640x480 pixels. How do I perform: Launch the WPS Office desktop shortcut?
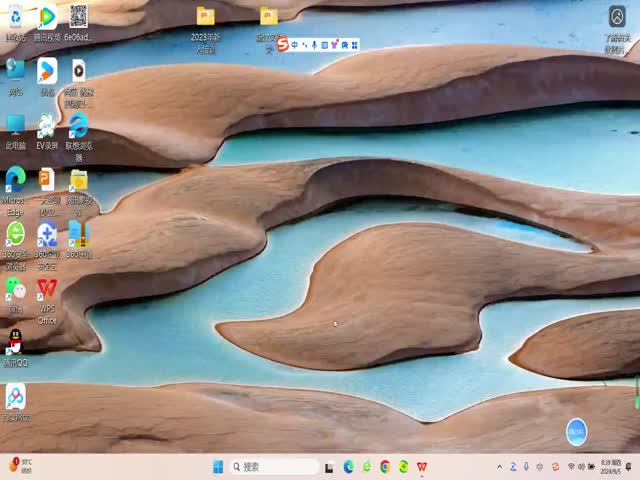[47, 289]
